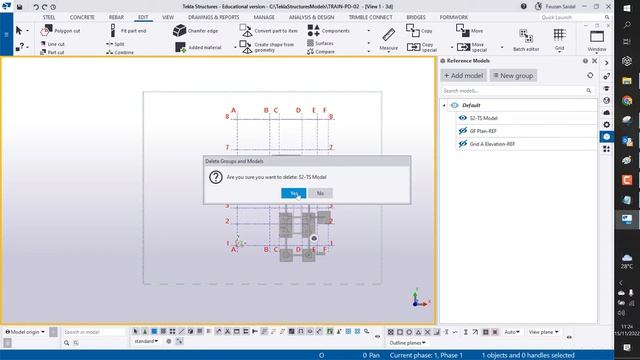Undo the last action
640x360 pixels.
click(x=36, y=7)
